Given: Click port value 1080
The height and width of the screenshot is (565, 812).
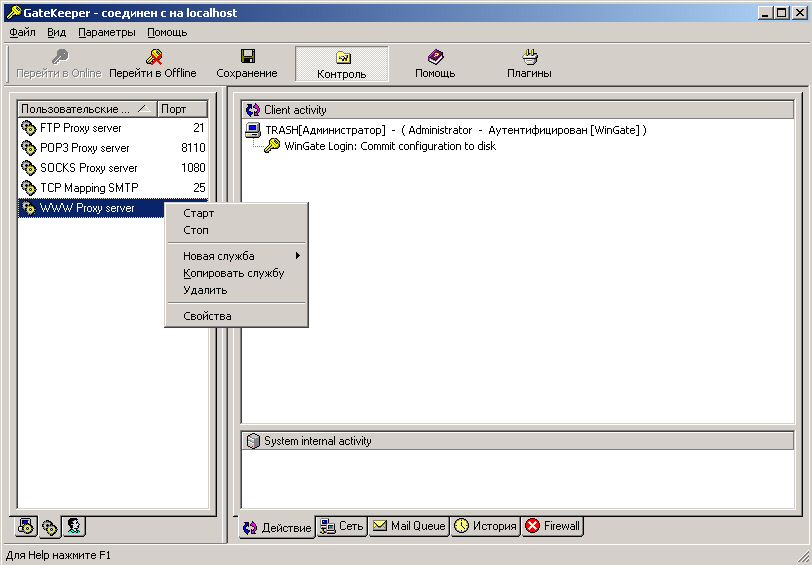Looking at the screenshot, I should point(193,168).
